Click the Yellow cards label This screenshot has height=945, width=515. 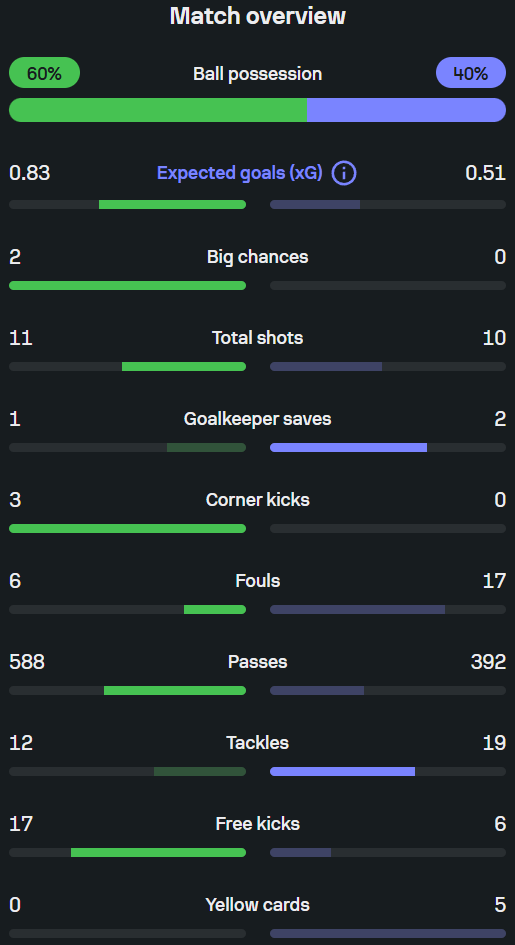pos(258,905)
